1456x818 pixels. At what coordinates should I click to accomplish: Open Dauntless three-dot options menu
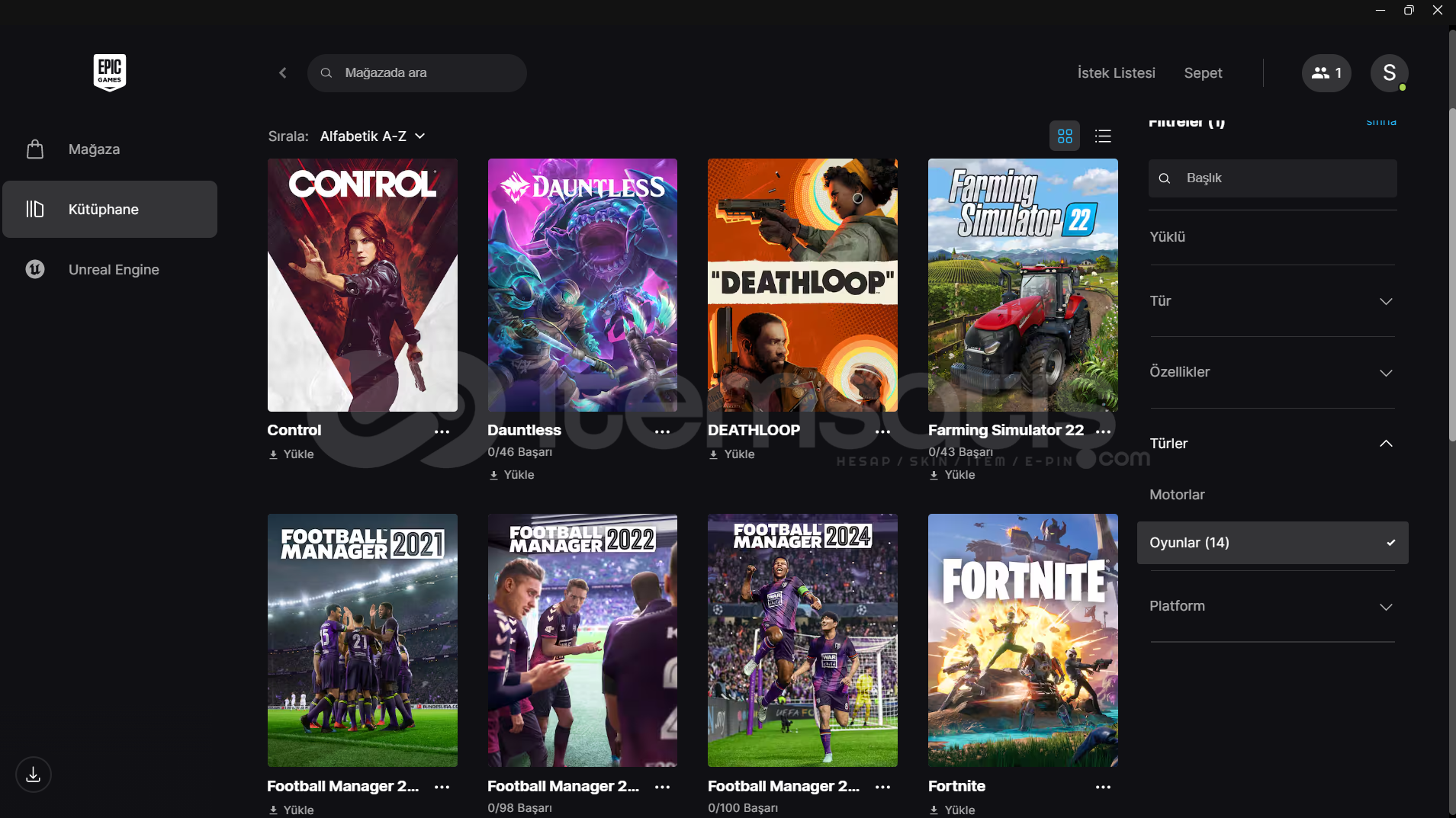pos(662,431)
